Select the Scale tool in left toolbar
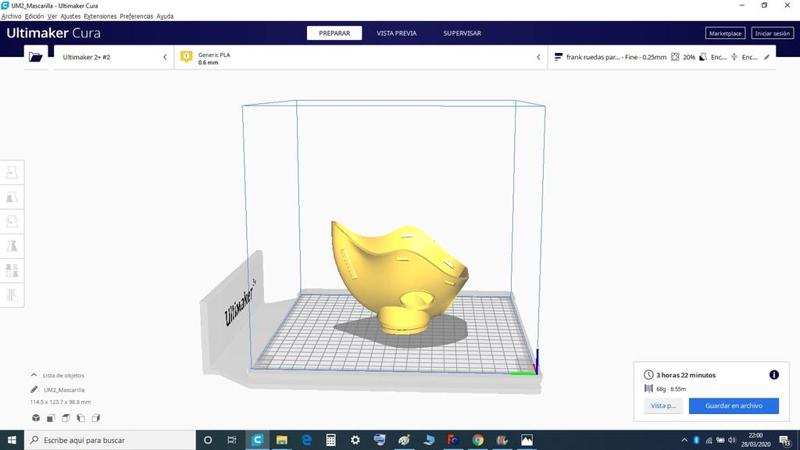Viewport: 800px width, 450px height. pyautogui.click(x=12, y=197)
